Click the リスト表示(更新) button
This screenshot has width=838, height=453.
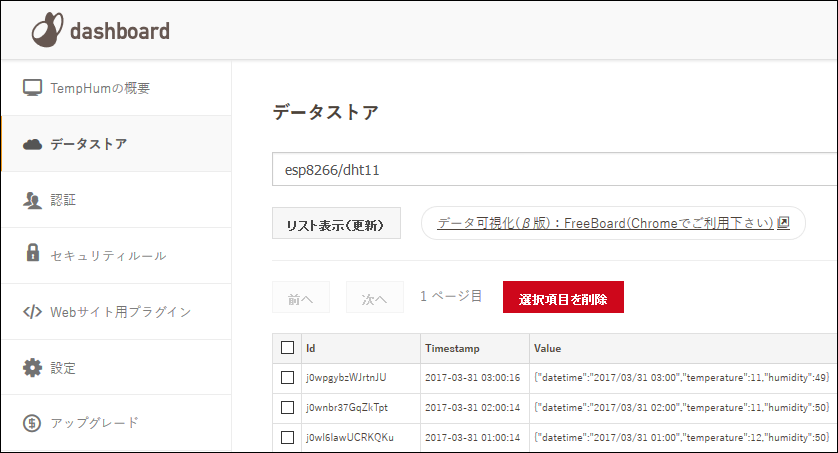[336, 223]
